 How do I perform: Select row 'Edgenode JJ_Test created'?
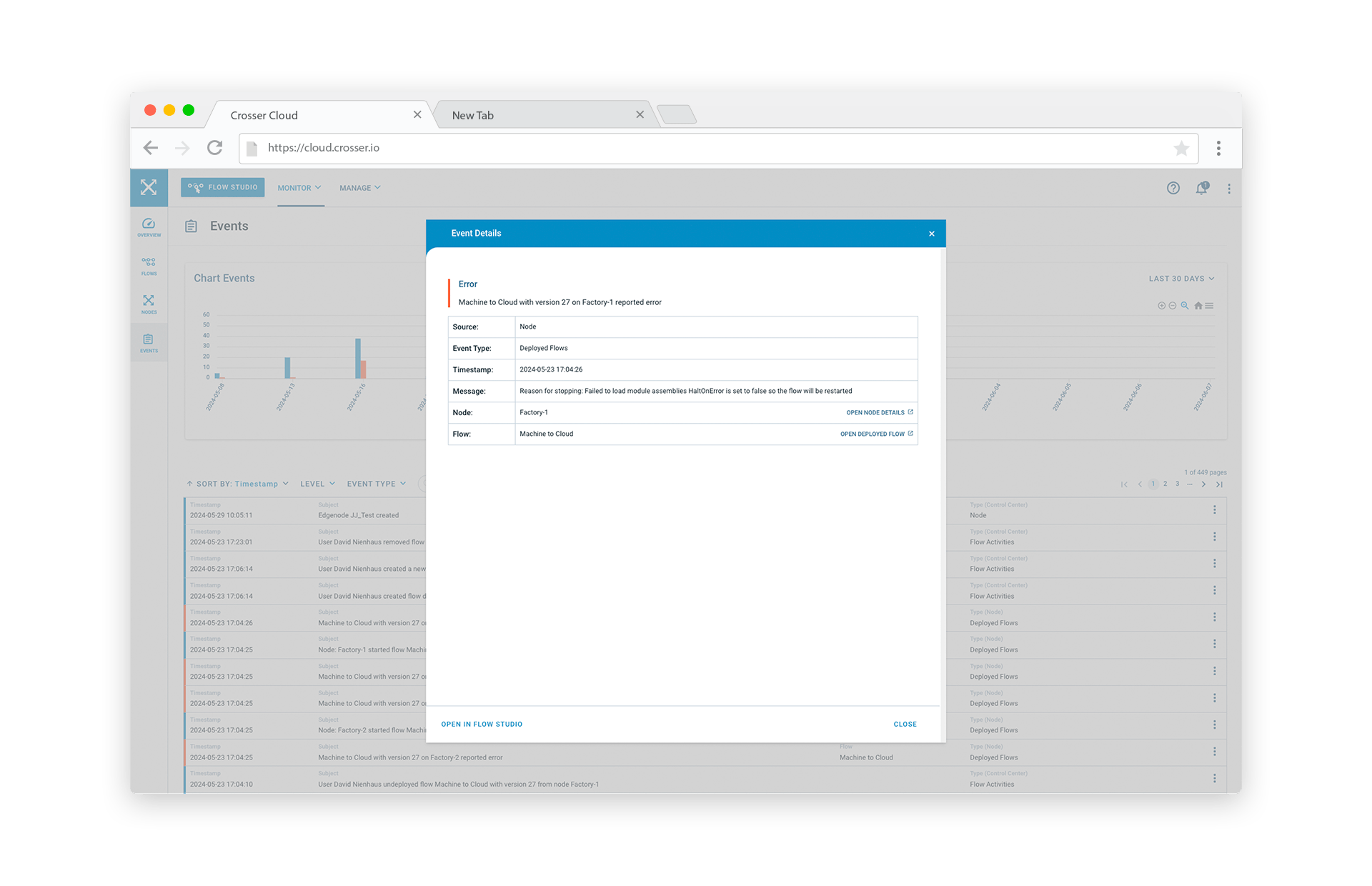705,510
